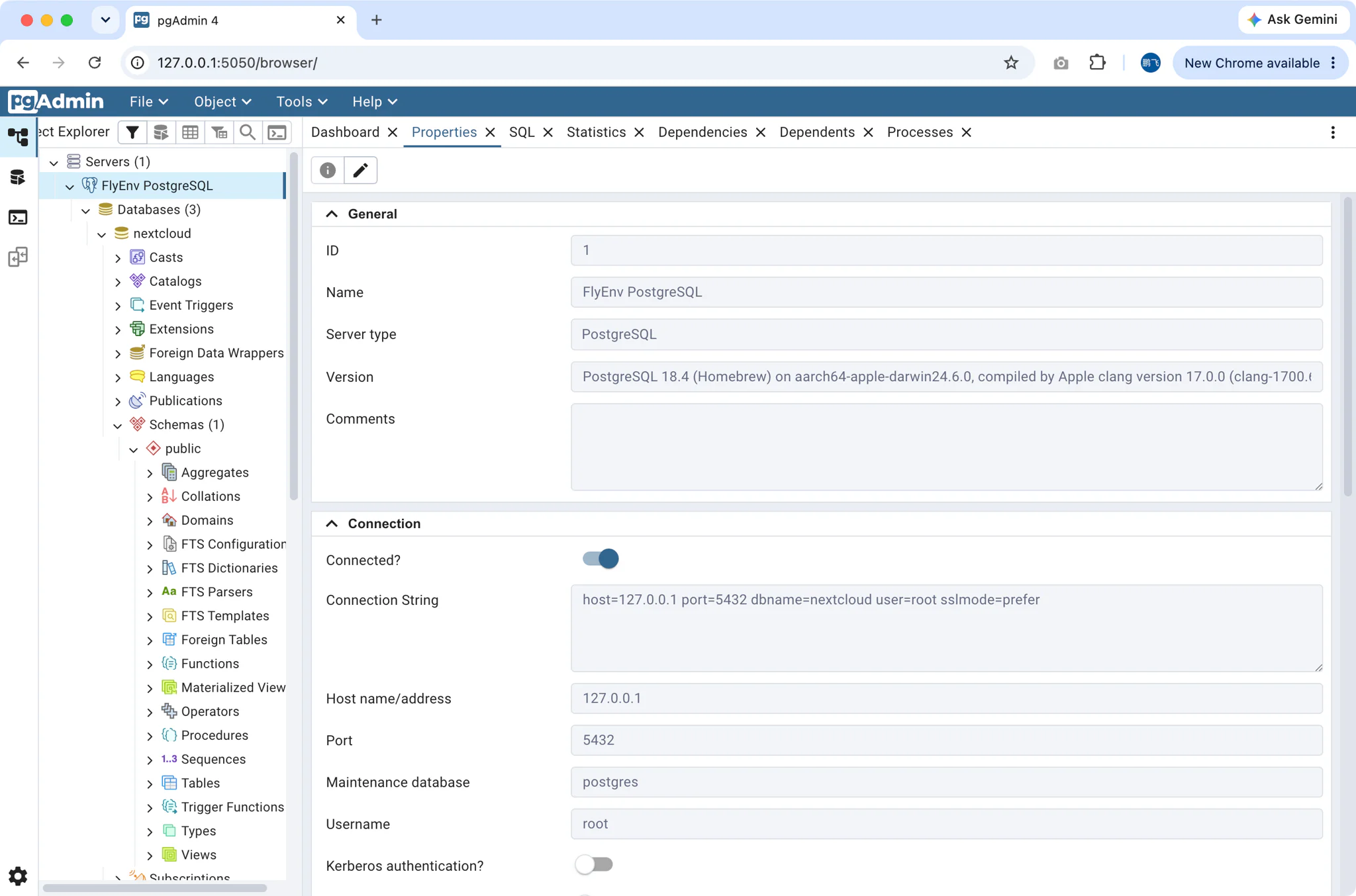Viewport: 1356px width, 896px height.
Task: Click the Properties panel vertical scrollbar
Action: click(x=1347, y=346)
